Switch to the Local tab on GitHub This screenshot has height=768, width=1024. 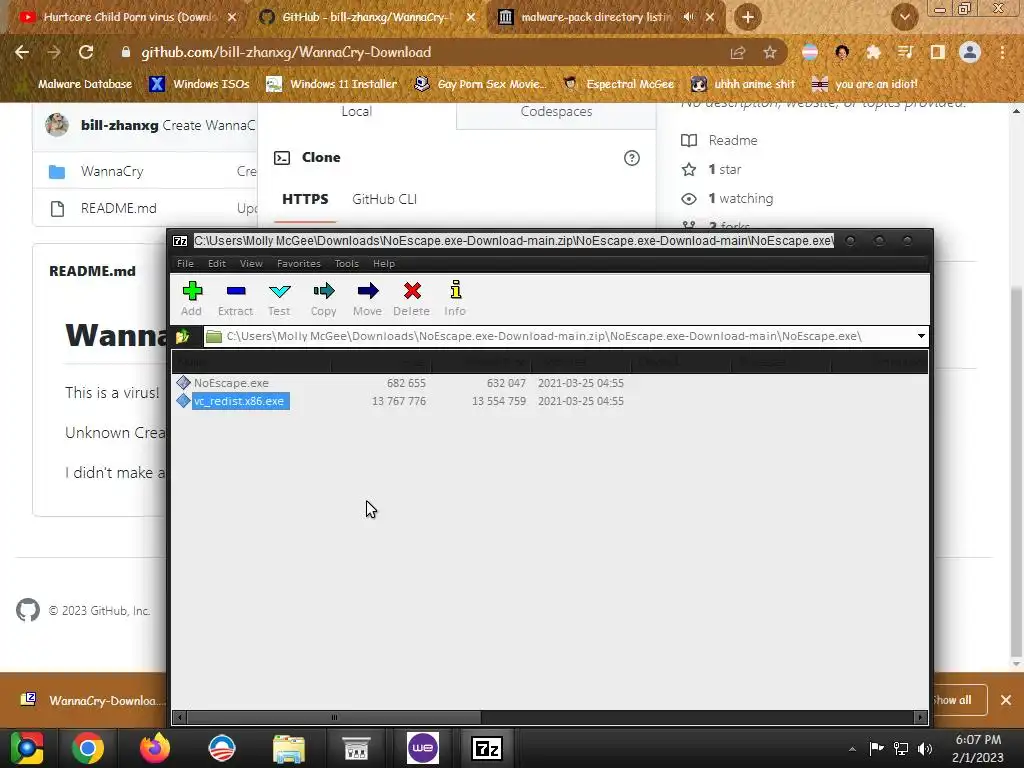[x=357, y=112]
